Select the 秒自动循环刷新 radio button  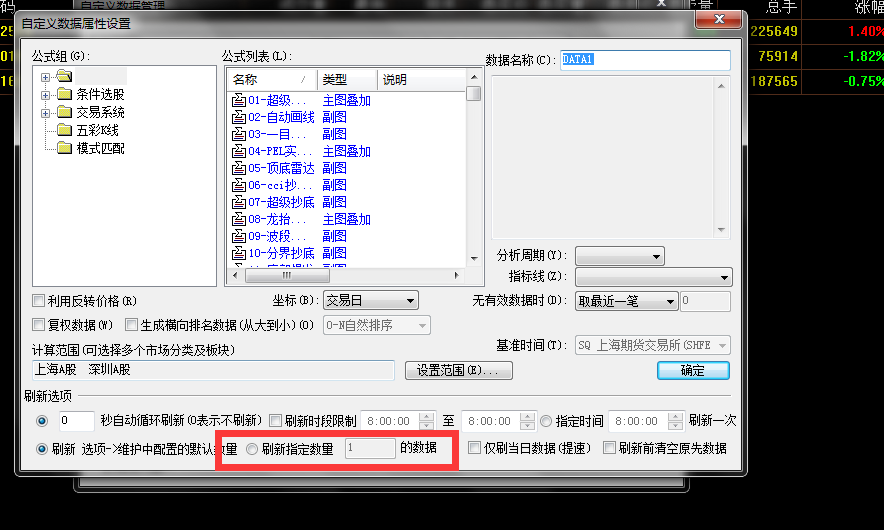42,421
